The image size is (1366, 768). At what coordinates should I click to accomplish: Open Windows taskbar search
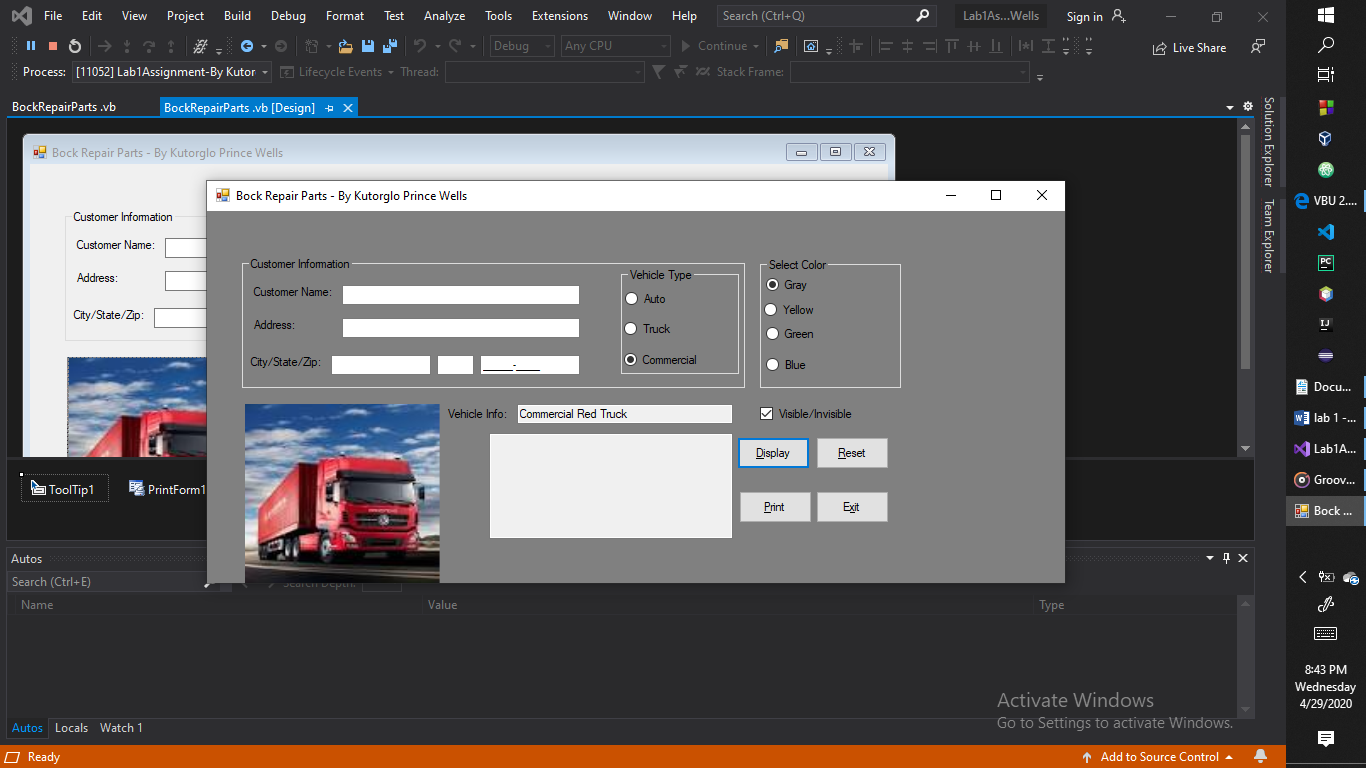pyautogui.click(x=1326, y=45)
